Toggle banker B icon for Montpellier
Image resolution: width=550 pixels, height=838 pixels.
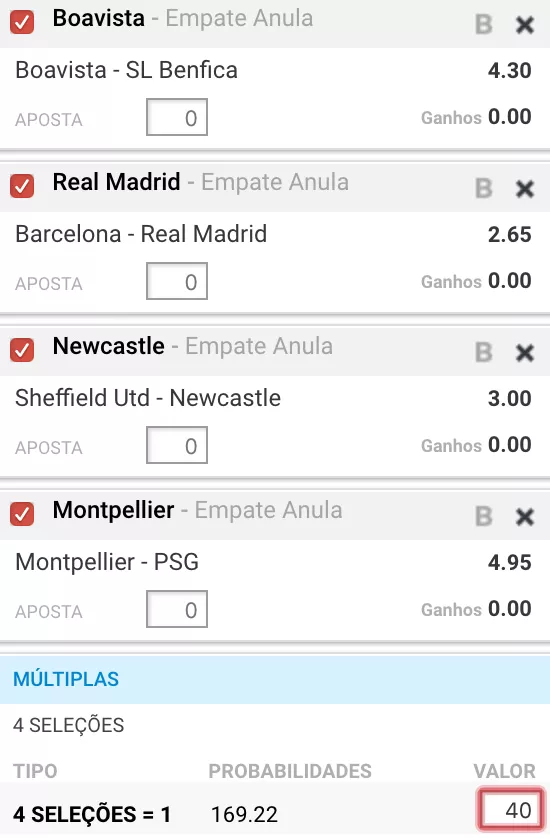[484, 517]
